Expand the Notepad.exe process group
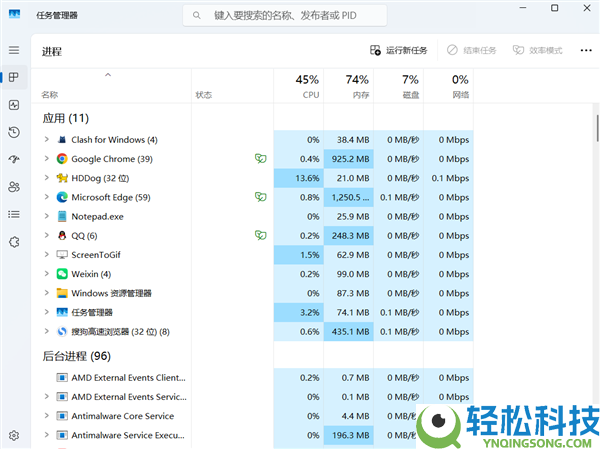This screenshot has height=449, width=600. [x=47, y=216]
